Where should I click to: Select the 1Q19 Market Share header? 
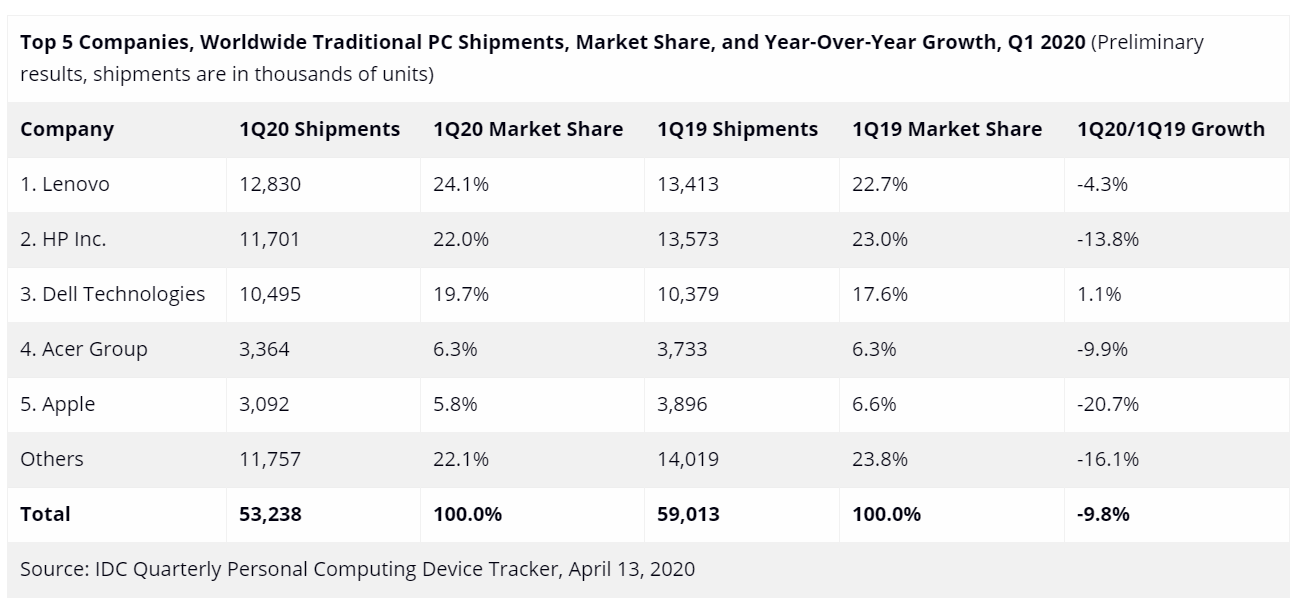(x=946, y=129)
